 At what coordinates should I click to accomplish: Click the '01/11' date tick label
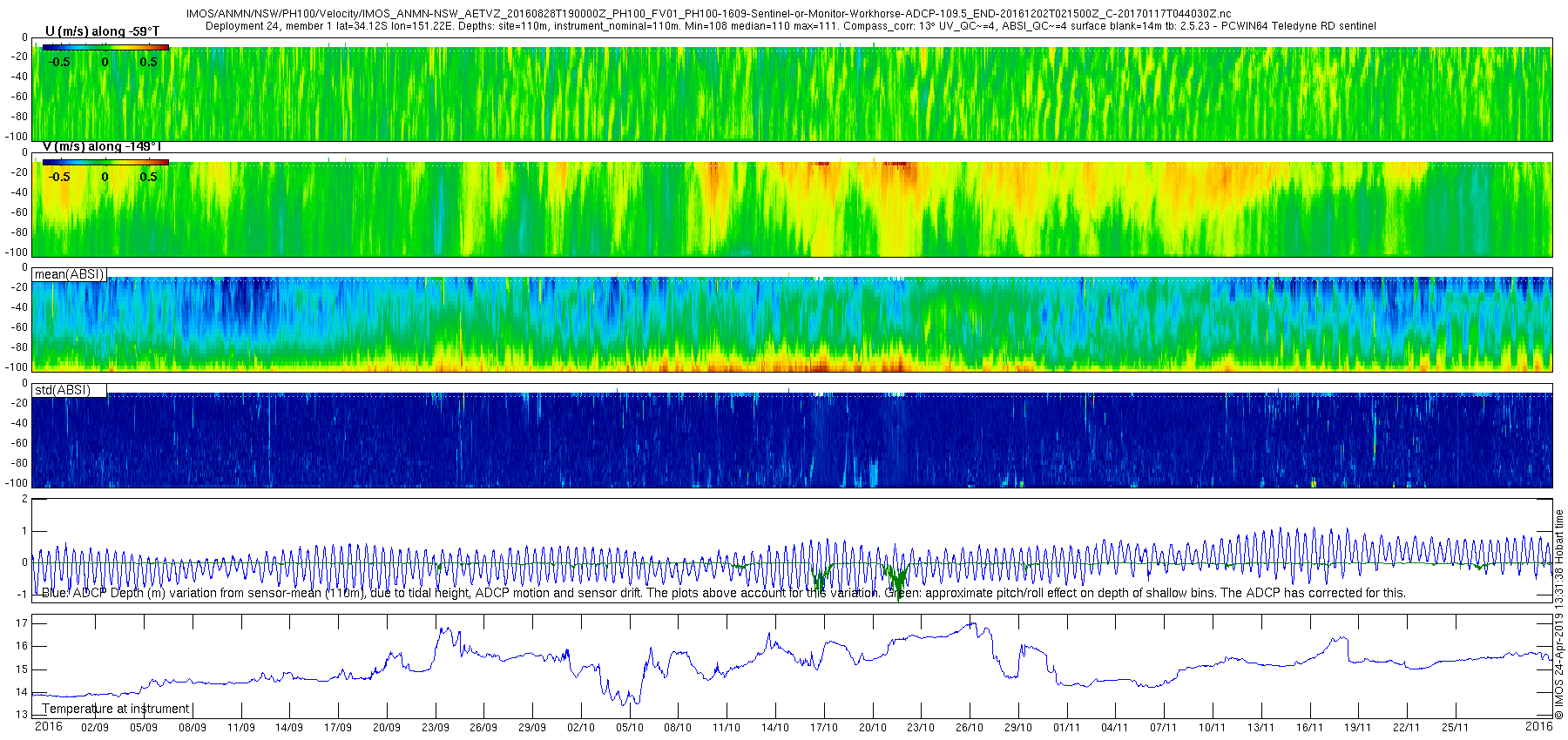click(1066, 728)
